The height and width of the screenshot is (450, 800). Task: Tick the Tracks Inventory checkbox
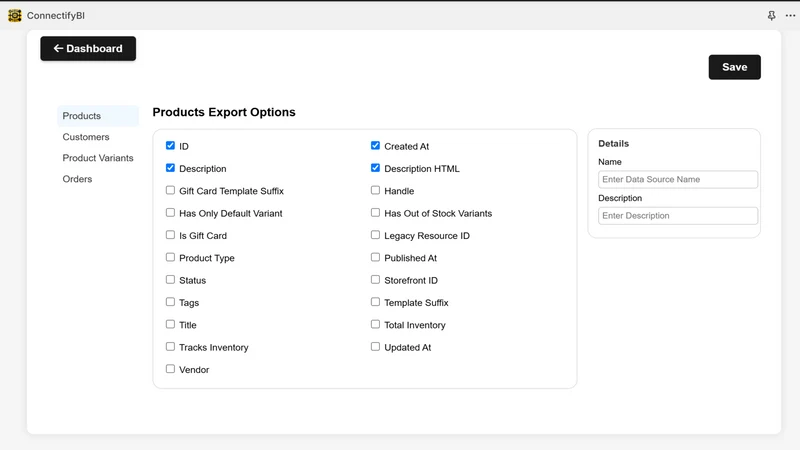click(x=170, y=346)
